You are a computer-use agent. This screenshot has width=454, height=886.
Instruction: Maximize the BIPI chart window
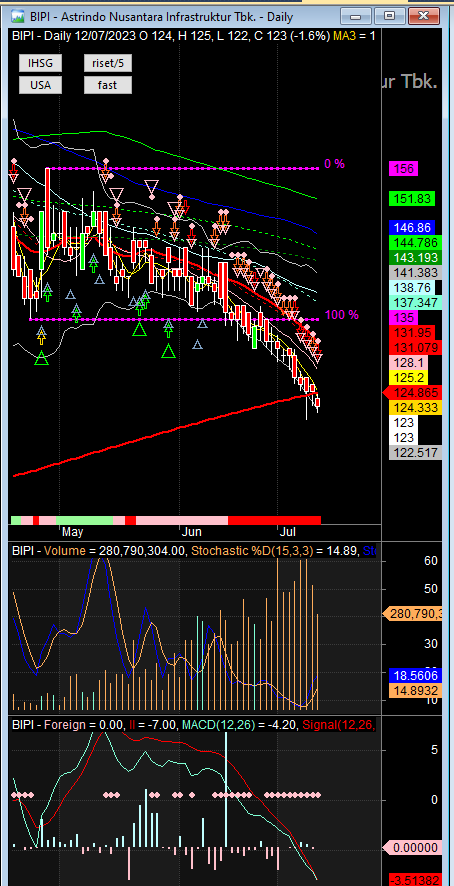(x=389, y=16)
